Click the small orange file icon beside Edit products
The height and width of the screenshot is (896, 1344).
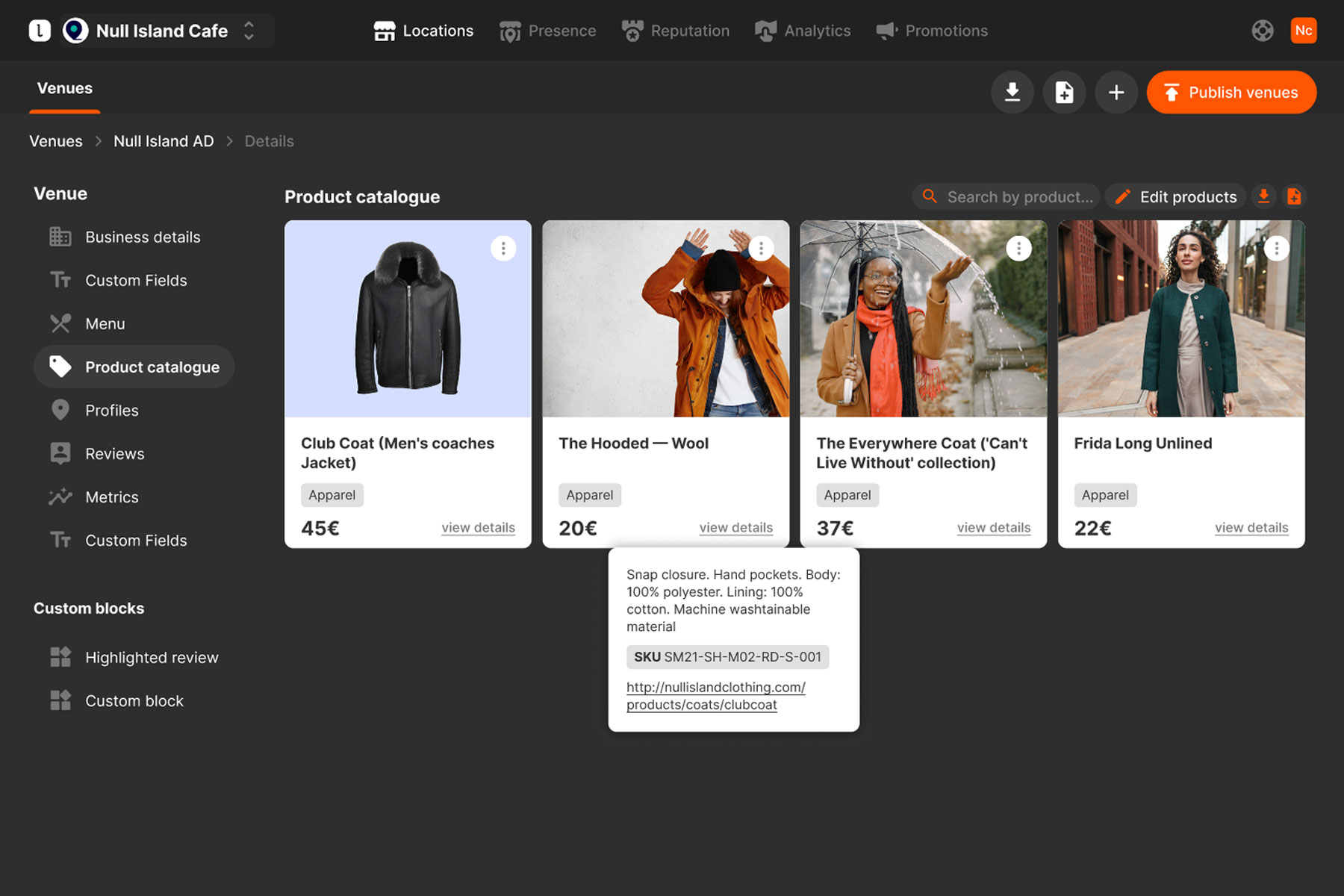1294,196
